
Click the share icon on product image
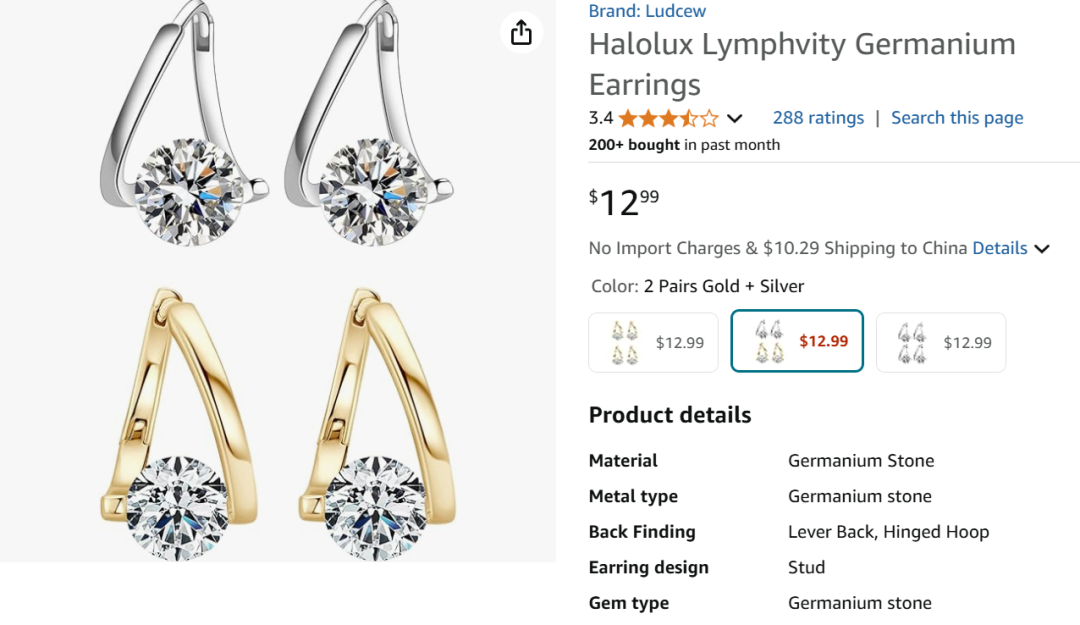click(521, 32)
